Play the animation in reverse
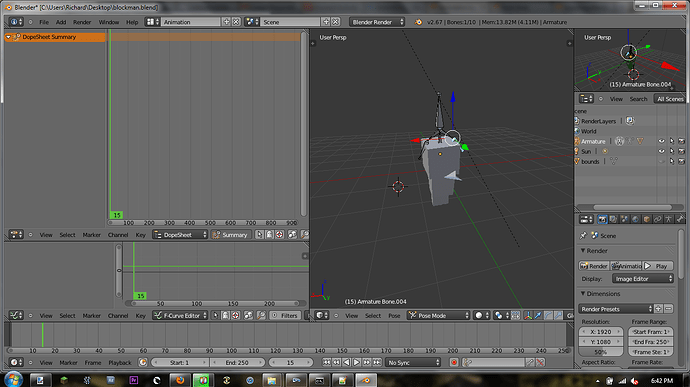The image size is (690, 387). coord(346,362)
